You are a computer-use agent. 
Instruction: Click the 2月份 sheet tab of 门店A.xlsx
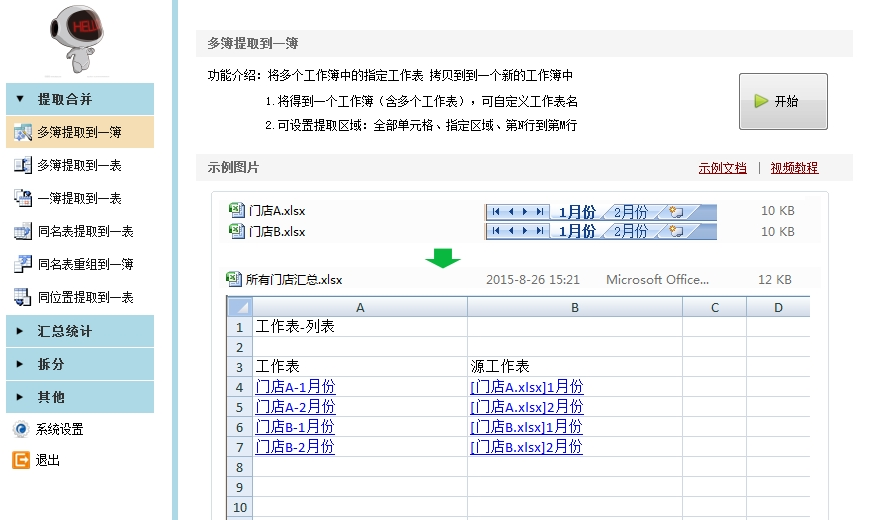pos(630,212)
